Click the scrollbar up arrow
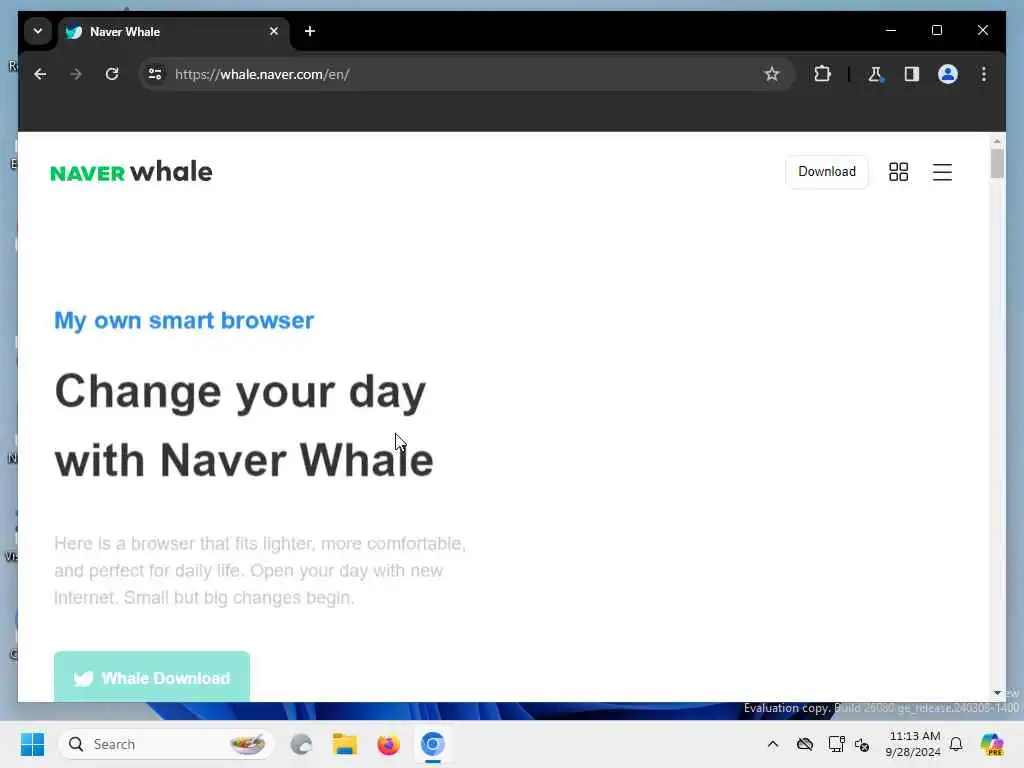Screen dimensions: 1024x768 point(997,141)
